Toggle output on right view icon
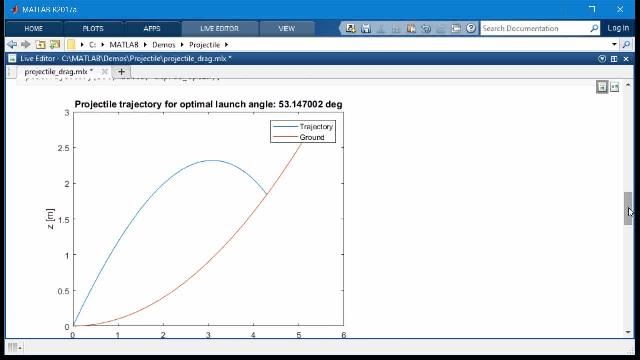This screenshot has height=360, width=640. point(614,87)
